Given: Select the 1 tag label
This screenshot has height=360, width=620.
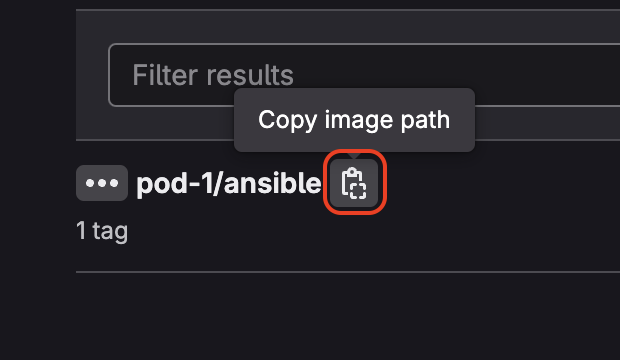Looking at the screenshot, I should point(102,231).
